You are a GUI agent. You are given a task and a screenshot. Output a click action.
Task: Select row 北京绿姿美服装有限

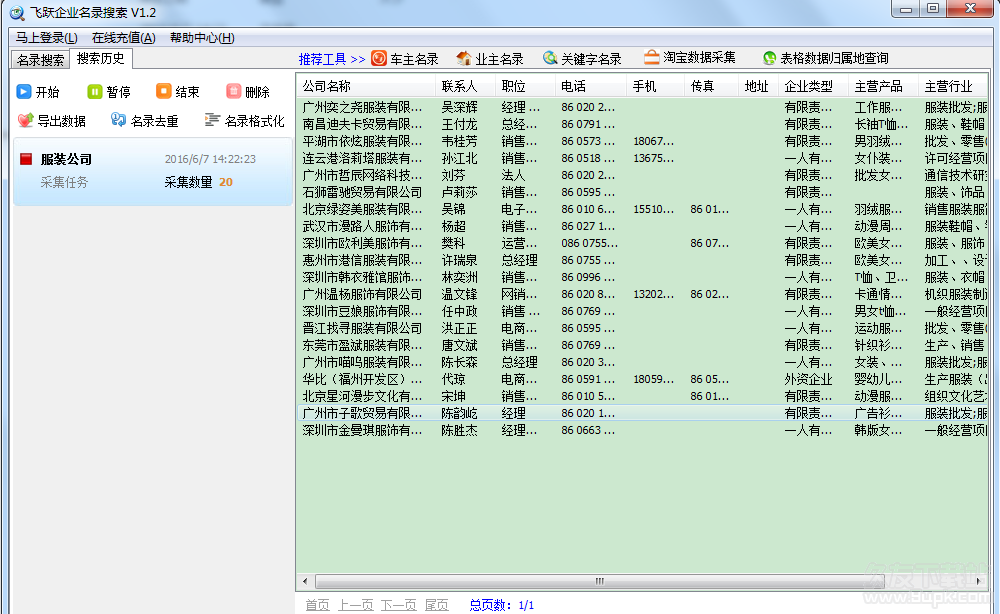642,209
